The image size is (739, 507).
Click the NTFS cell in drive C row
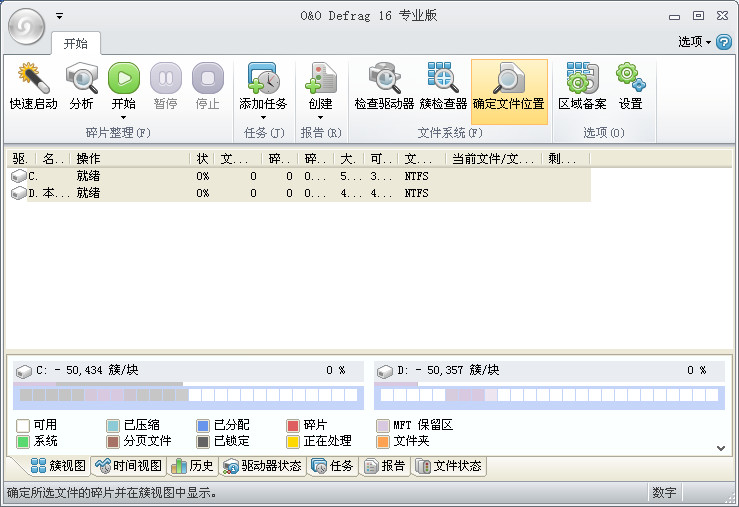[x=417, y=176]
